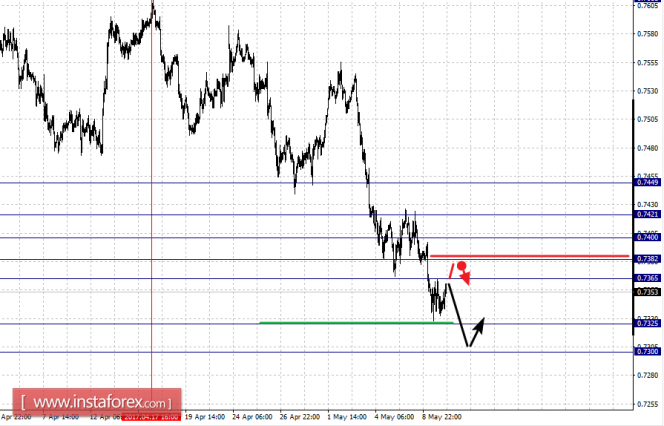Select the 0.7300 price level label
This screenshot has width=664, height=426.
(647, 351)
